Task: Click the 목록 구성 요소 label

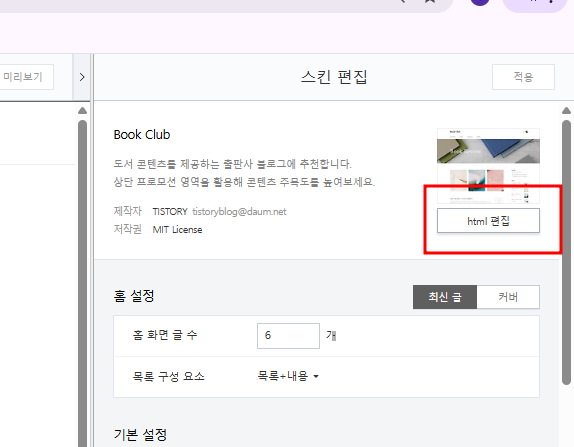Action: click(x=168, y=376)
